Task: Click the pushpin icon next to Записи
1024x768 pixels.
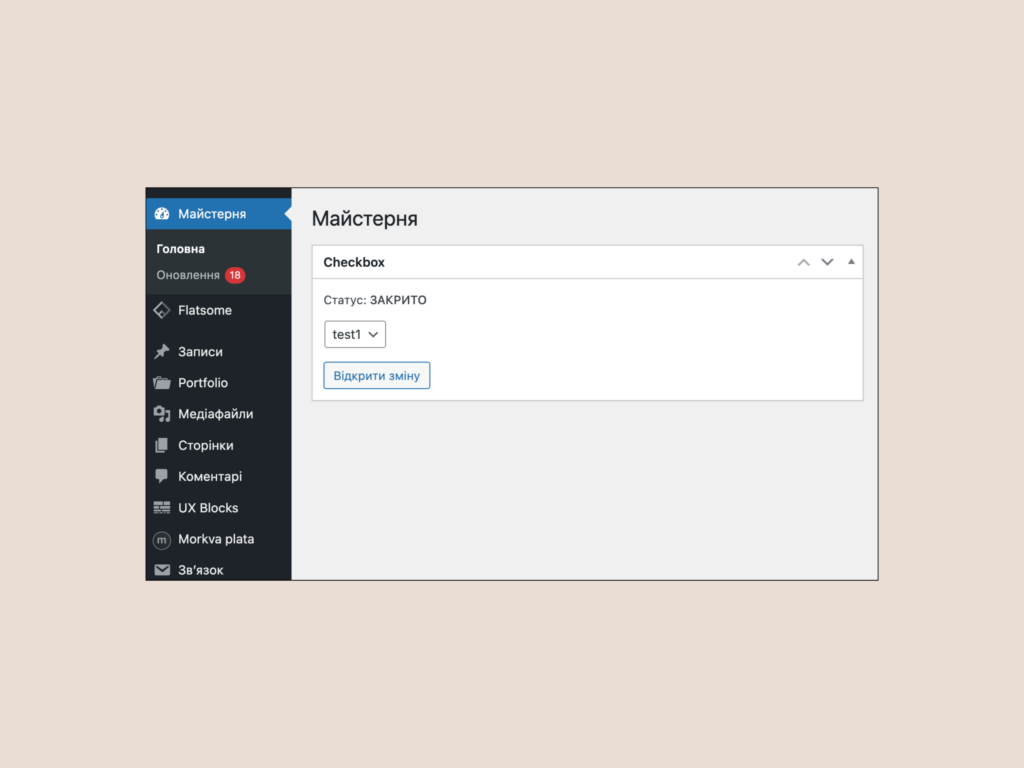Action: click(x=161, y=351)
